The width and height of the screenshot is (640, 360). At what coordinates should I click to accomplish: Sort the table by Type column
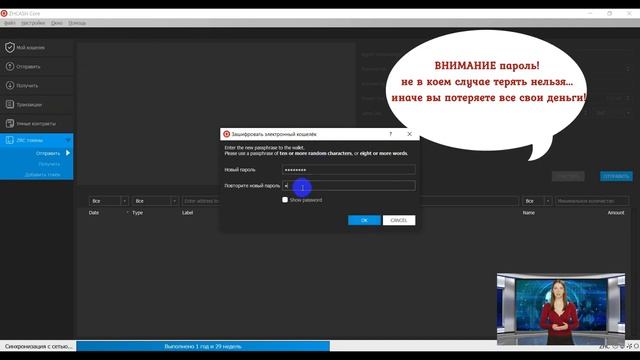[x=138, y=213]
